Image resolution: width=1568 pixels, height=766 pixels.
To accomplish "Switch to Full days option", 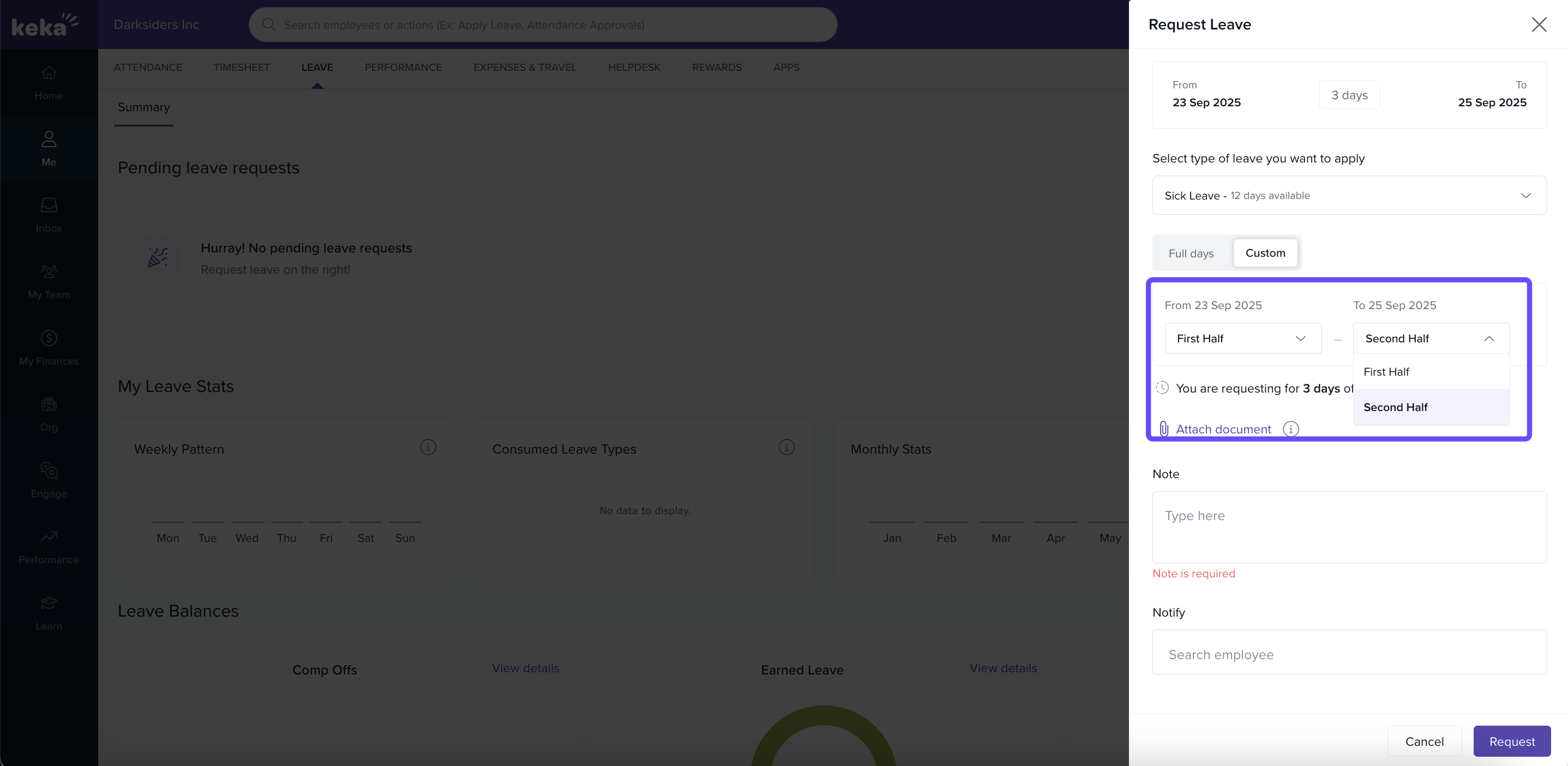I will [x=1191, y=253].
